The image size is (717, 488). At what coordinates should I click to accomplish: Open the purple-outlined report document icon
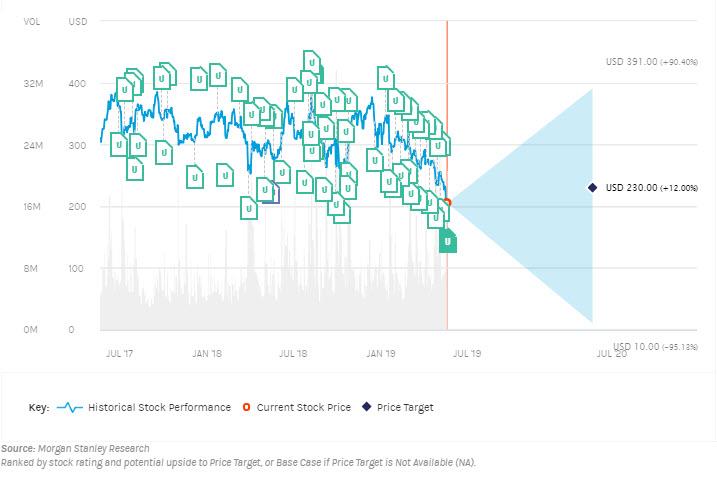(273, 193)
